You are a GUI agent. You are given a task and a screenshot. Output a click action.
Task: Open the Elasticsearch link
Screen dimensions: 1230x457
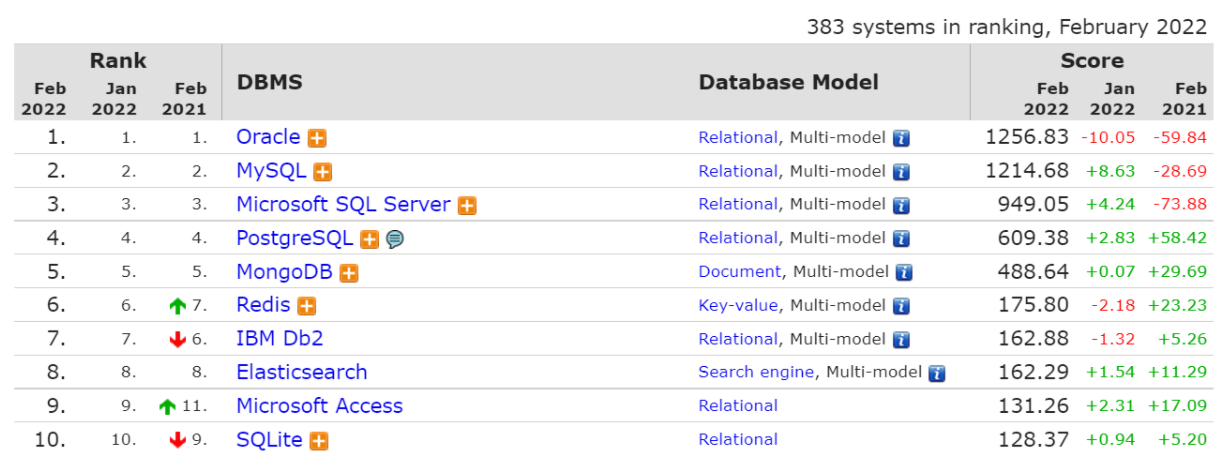point(302,372)
